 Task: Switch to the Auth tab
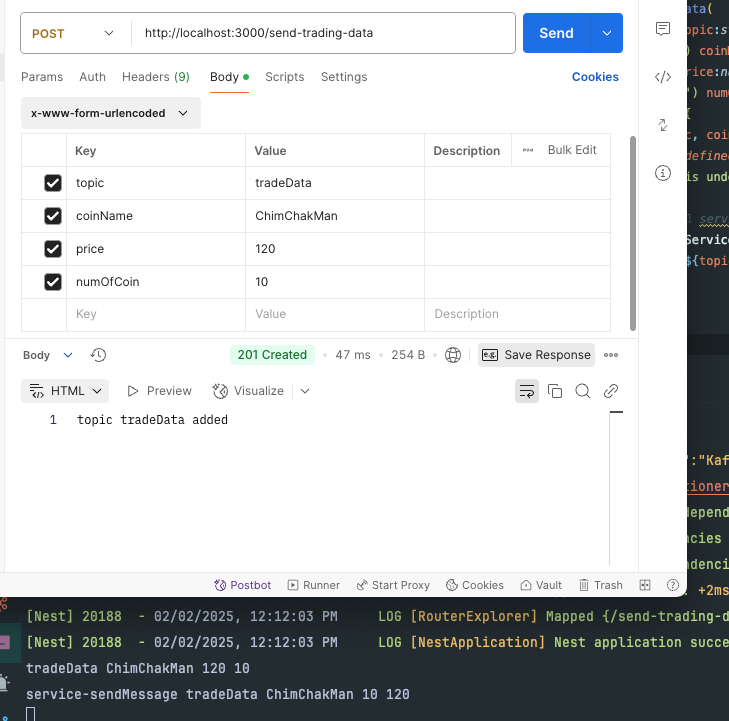[x=93, y=77]
